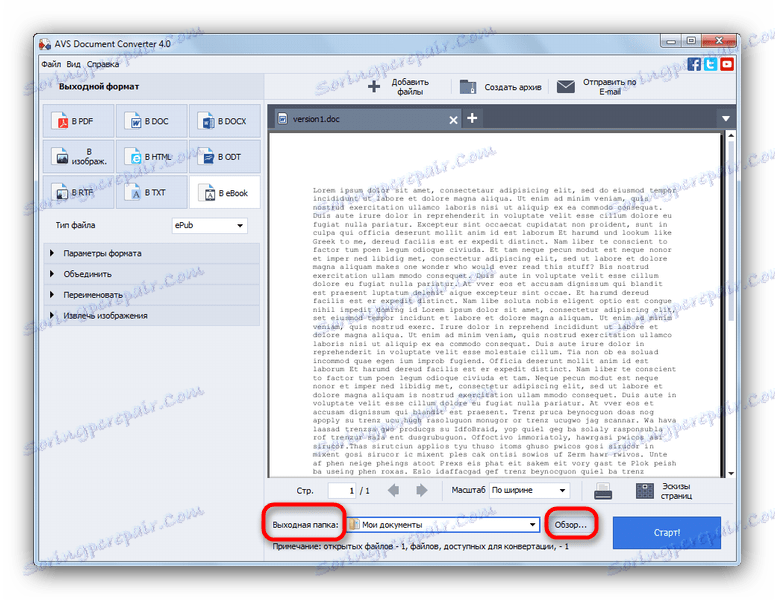Open the 'Файл' menu
Screen dimensions: 775x600
pos(51,64)
